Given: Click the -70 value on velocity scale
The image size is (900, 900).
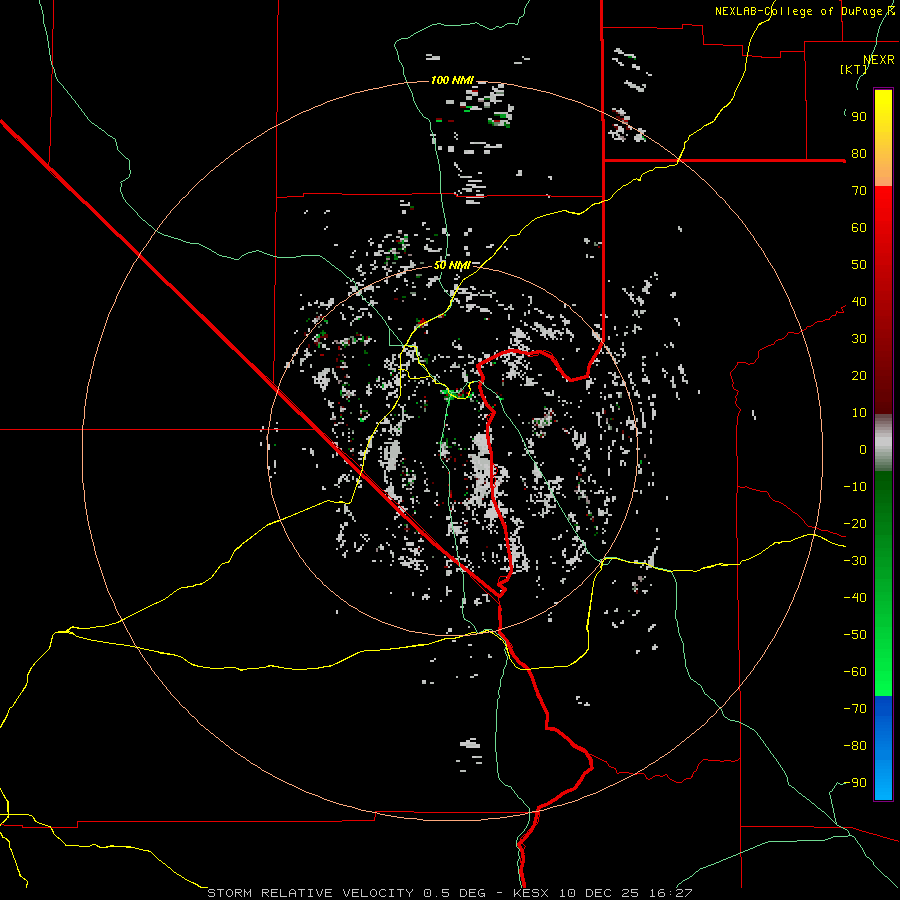Looking at the screenshot, I should click(855, 709).
